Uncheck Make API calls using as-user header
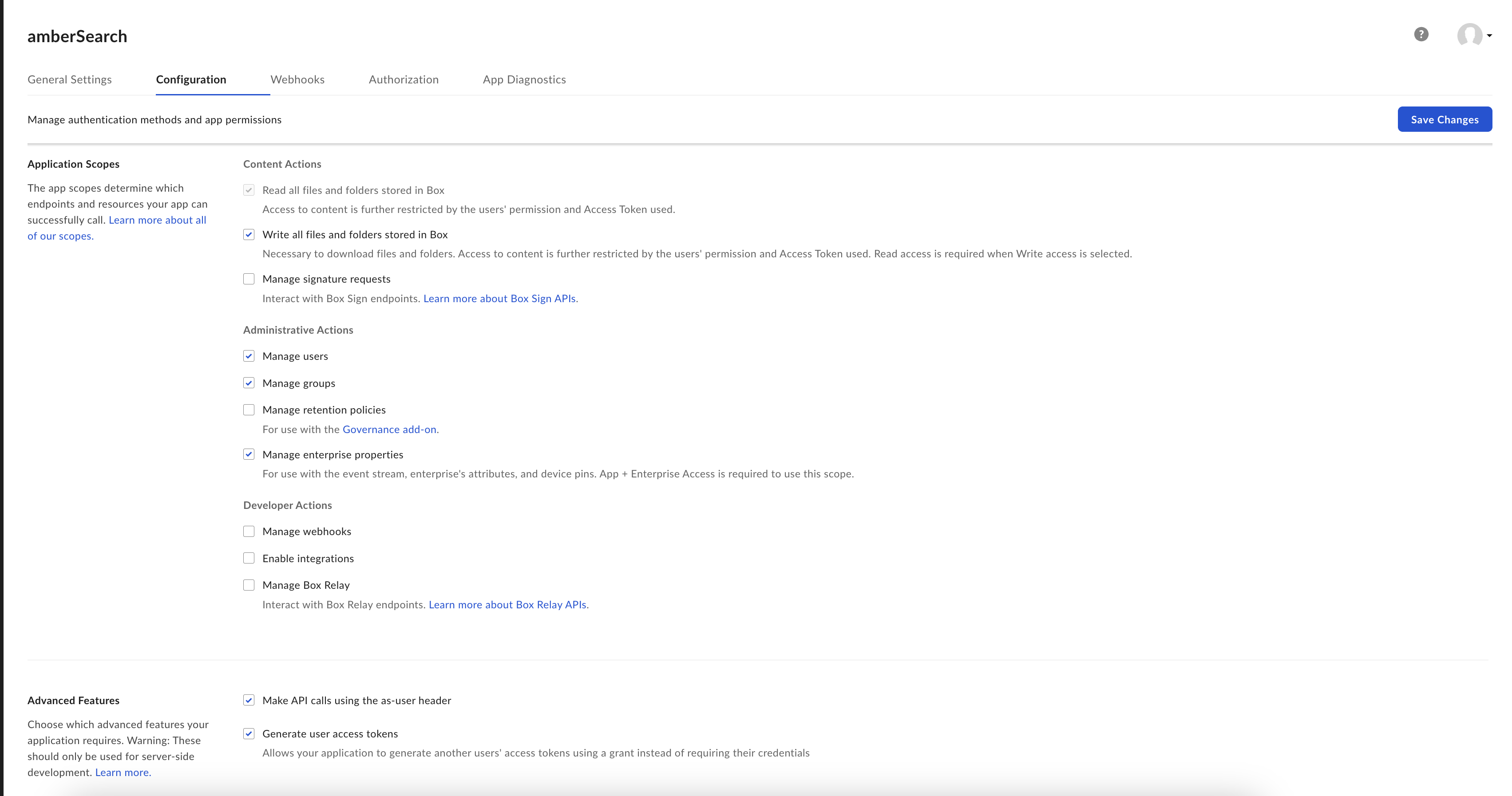Screen dimensions: 1512x796 (249, 701)
